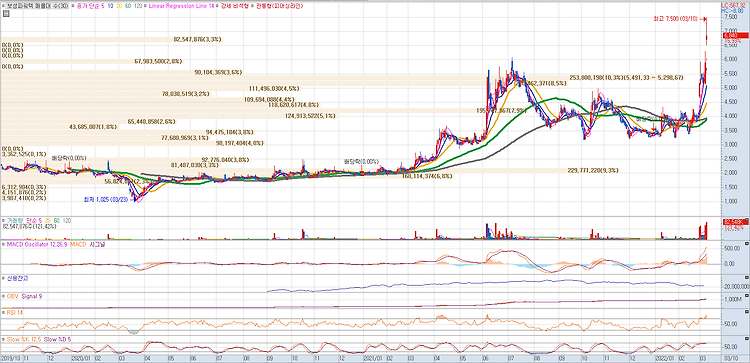Click the '67,983,500(2.8%)' volume profile label

[158, 61]
